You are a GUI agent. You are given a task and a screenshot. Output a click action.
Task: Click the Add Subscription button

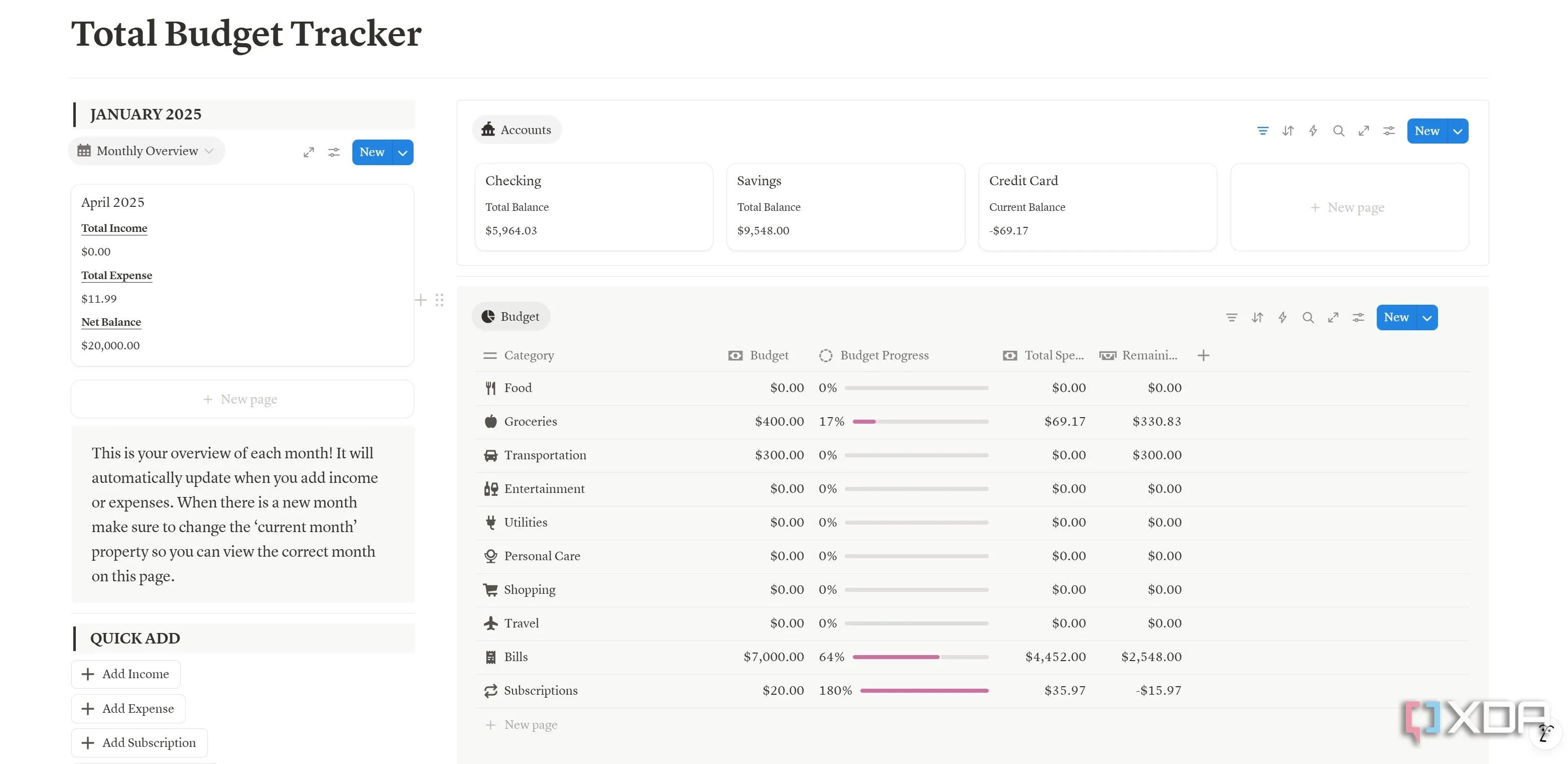(140, 743)
